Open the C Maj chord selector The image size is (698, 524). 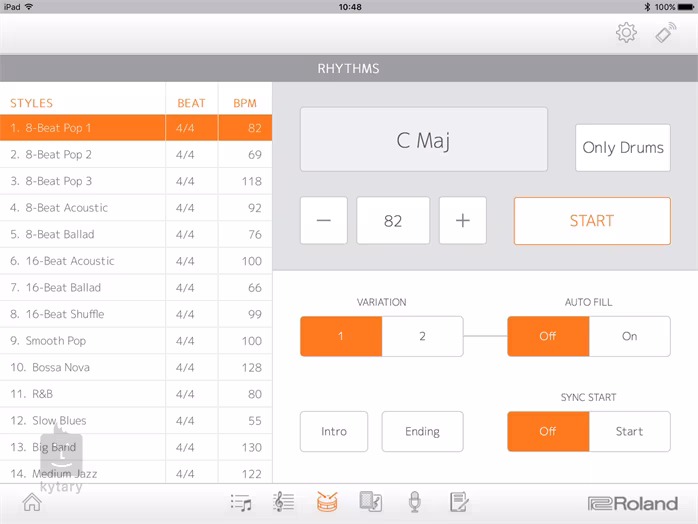click(424, 140)
